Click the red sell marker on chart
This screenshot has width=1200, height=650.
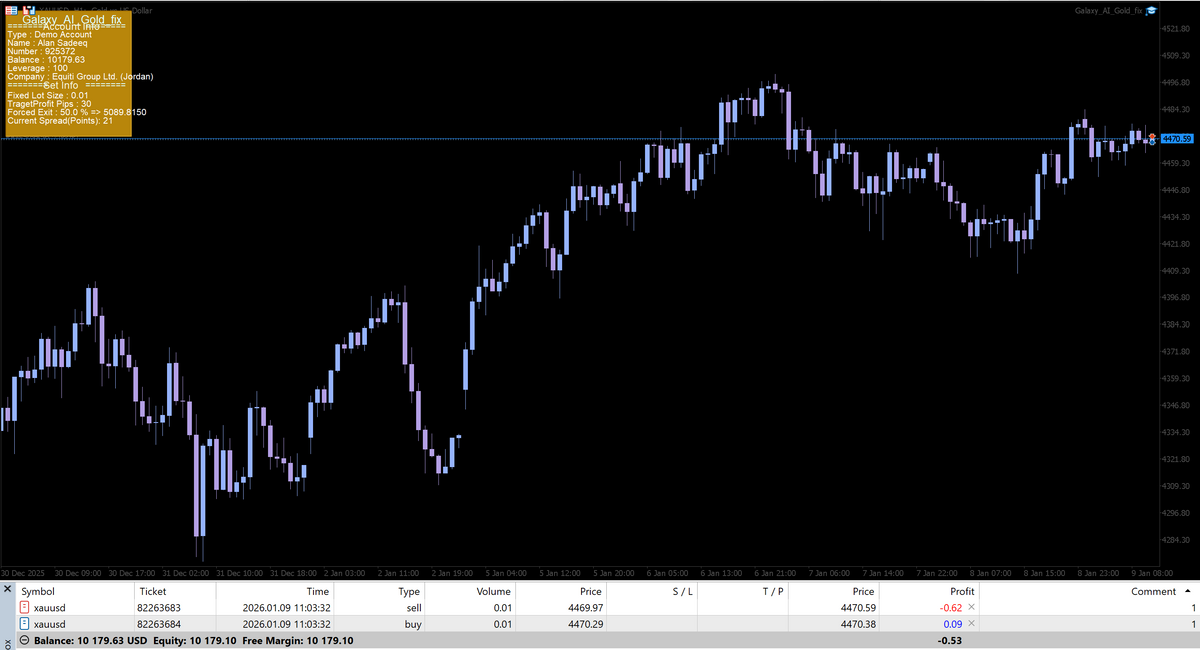tap(1152, 135)
